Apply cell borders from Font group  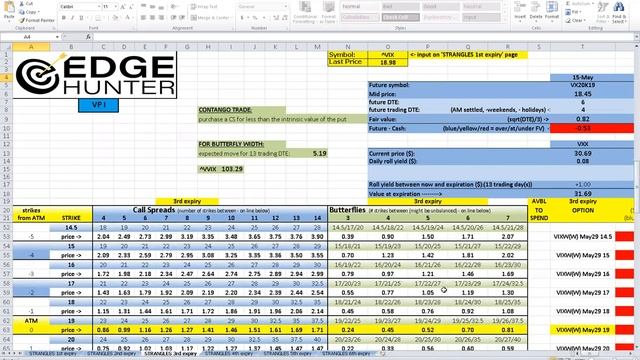pos(98,18)
